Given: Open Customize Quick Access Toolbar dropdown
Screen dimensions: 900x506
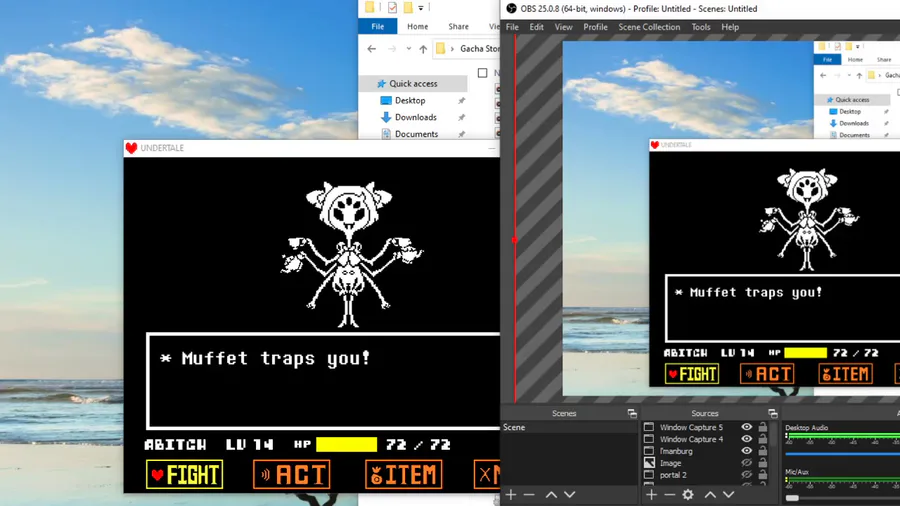Looking at the screenshot, I should [421, 8].
